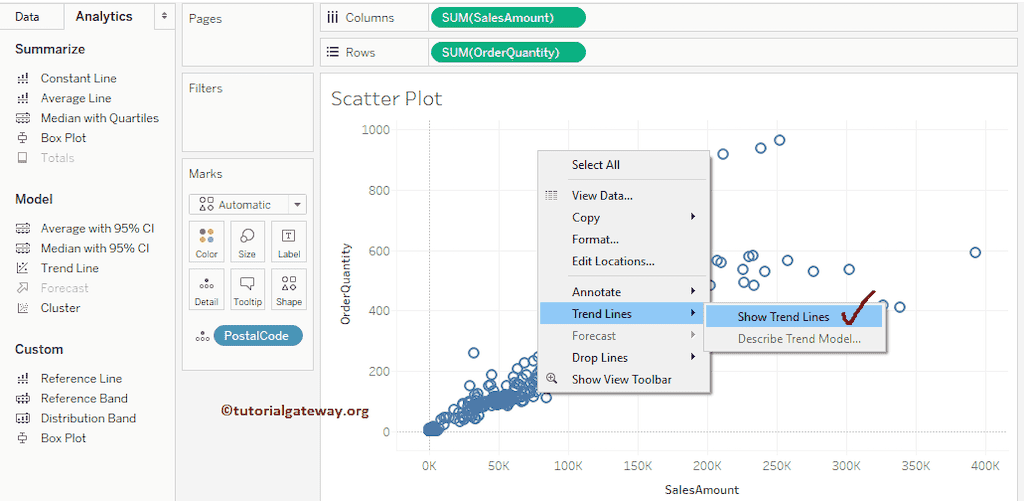
Task: Click the Constant Line icon under Summarize
Action: click(x=23, y=78)
